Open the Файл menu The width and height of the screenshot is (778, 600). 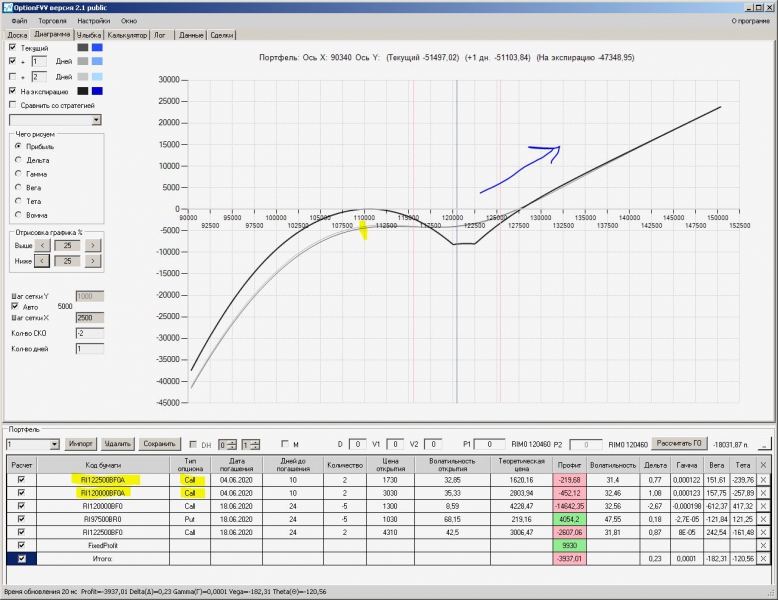click(x=19, y=21)
